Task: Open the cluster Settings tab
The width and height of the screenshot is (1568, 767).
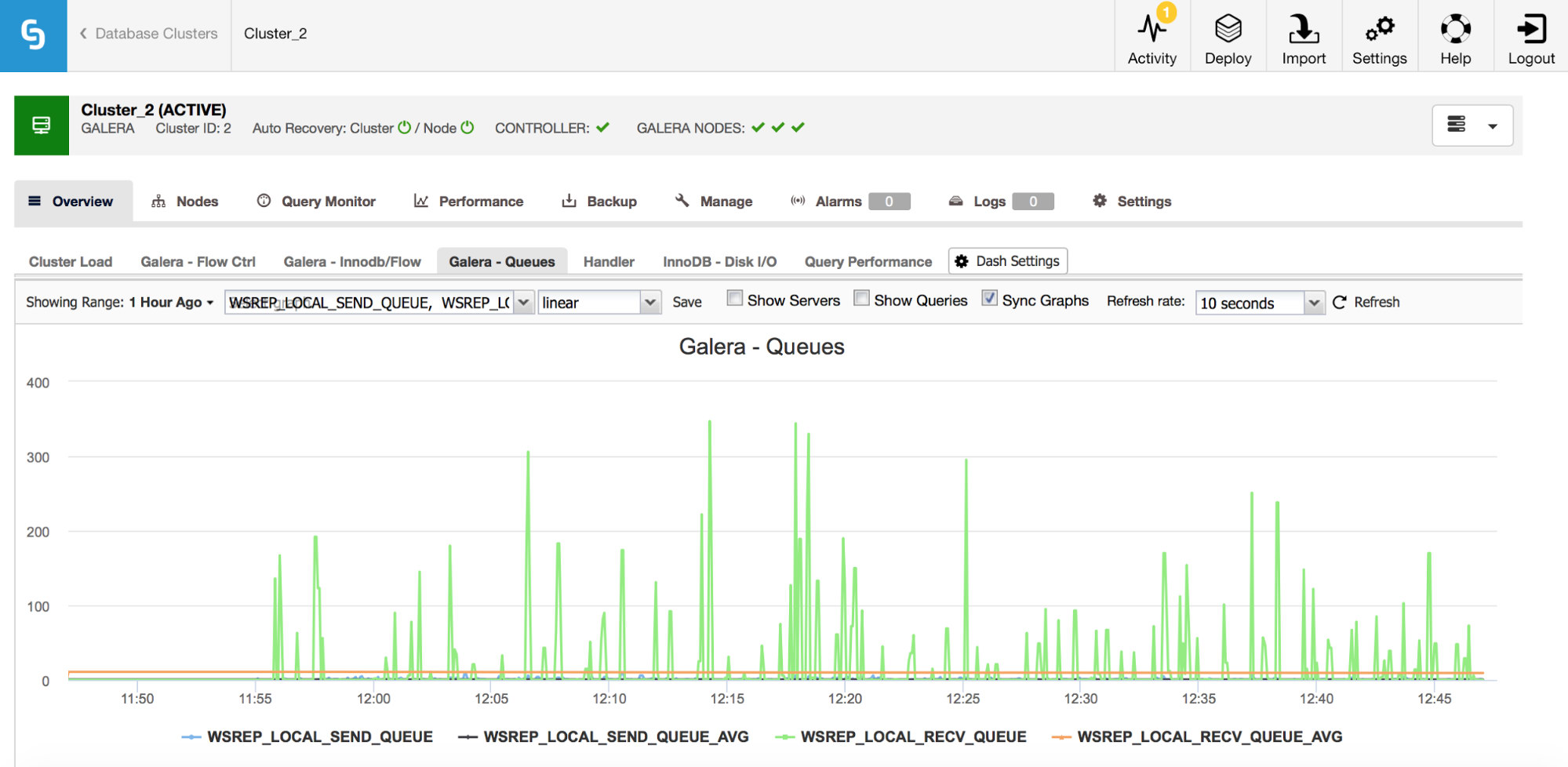Action: coord(1132,202)
